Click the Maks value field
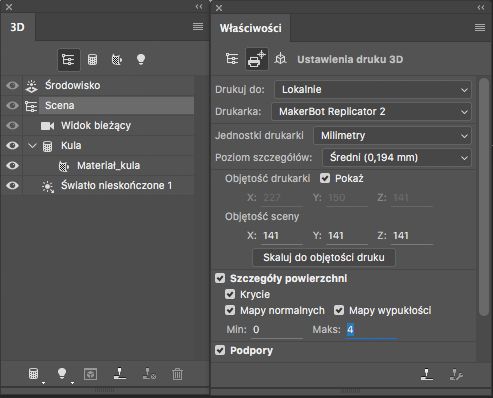 [x=372, y=330]
